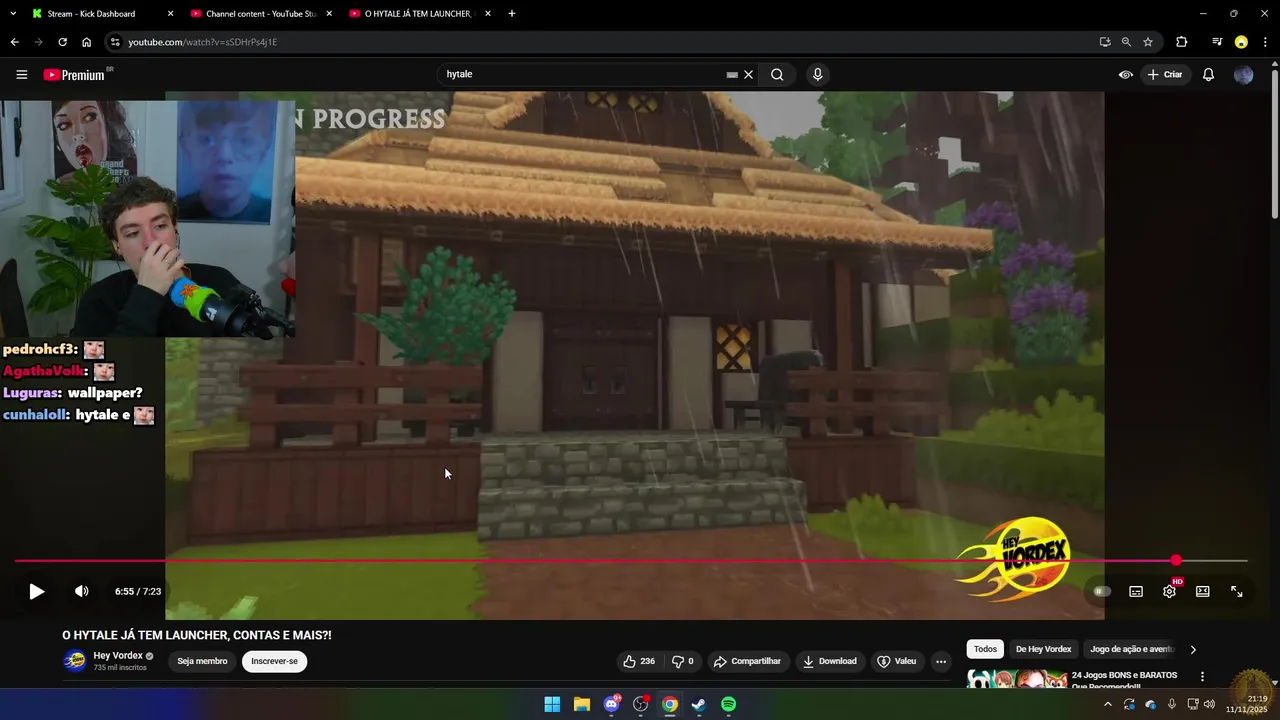This screenshot has height=720, width=1280.
Task: Open Steam from taskbar
Action: 699,704
